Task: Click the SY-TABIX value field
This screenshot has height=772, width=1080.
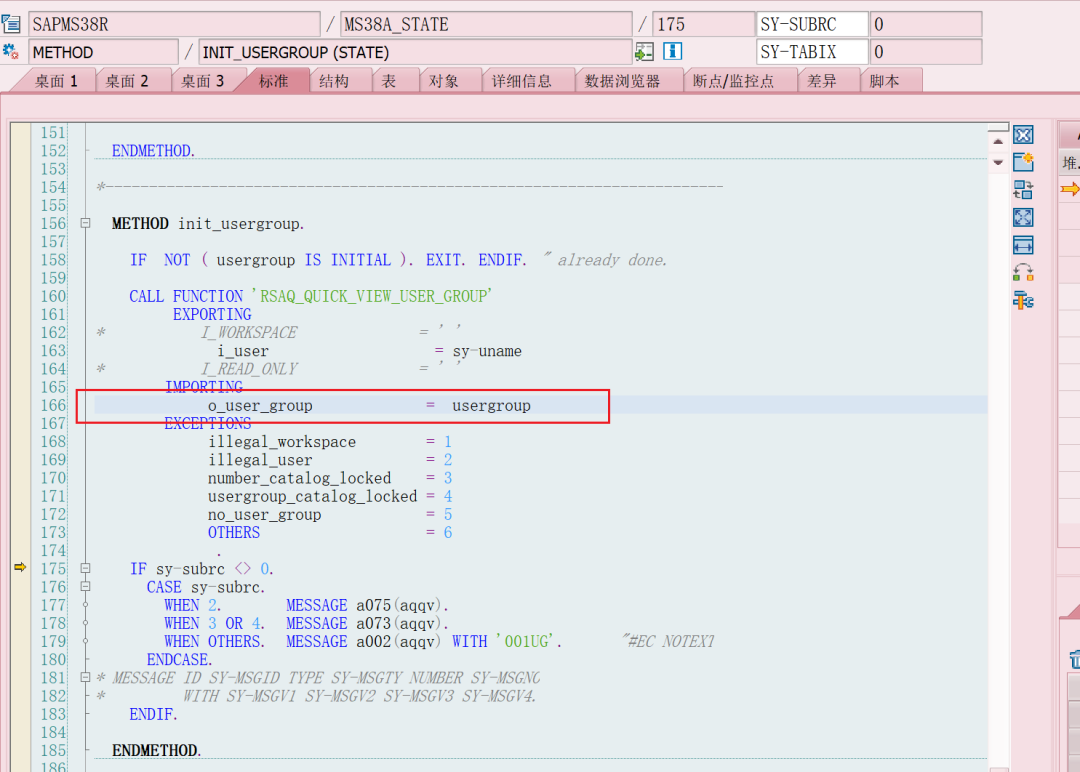Action: pos(926,52)
